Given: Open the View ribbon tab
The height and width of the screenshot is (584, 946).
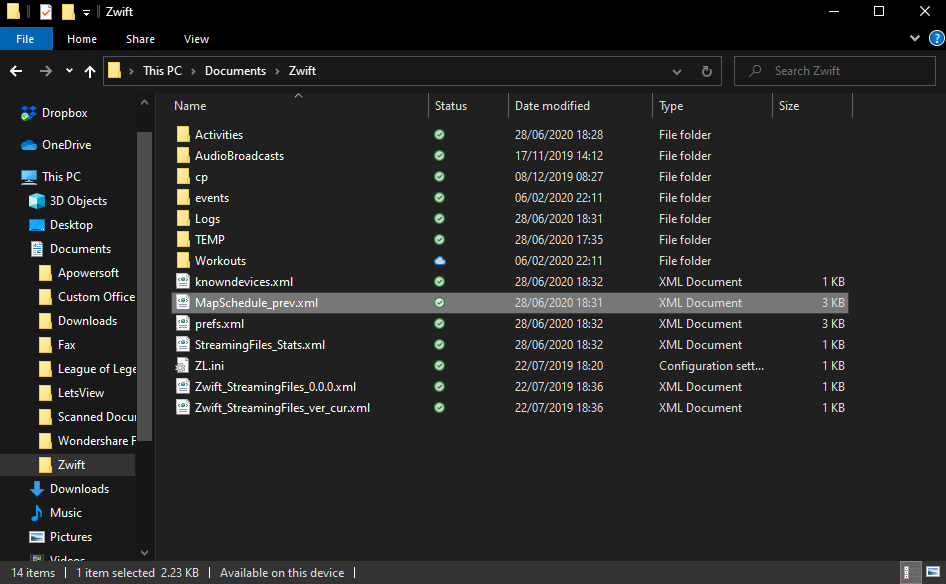Looking at the screenshot, I should point(196,39).
